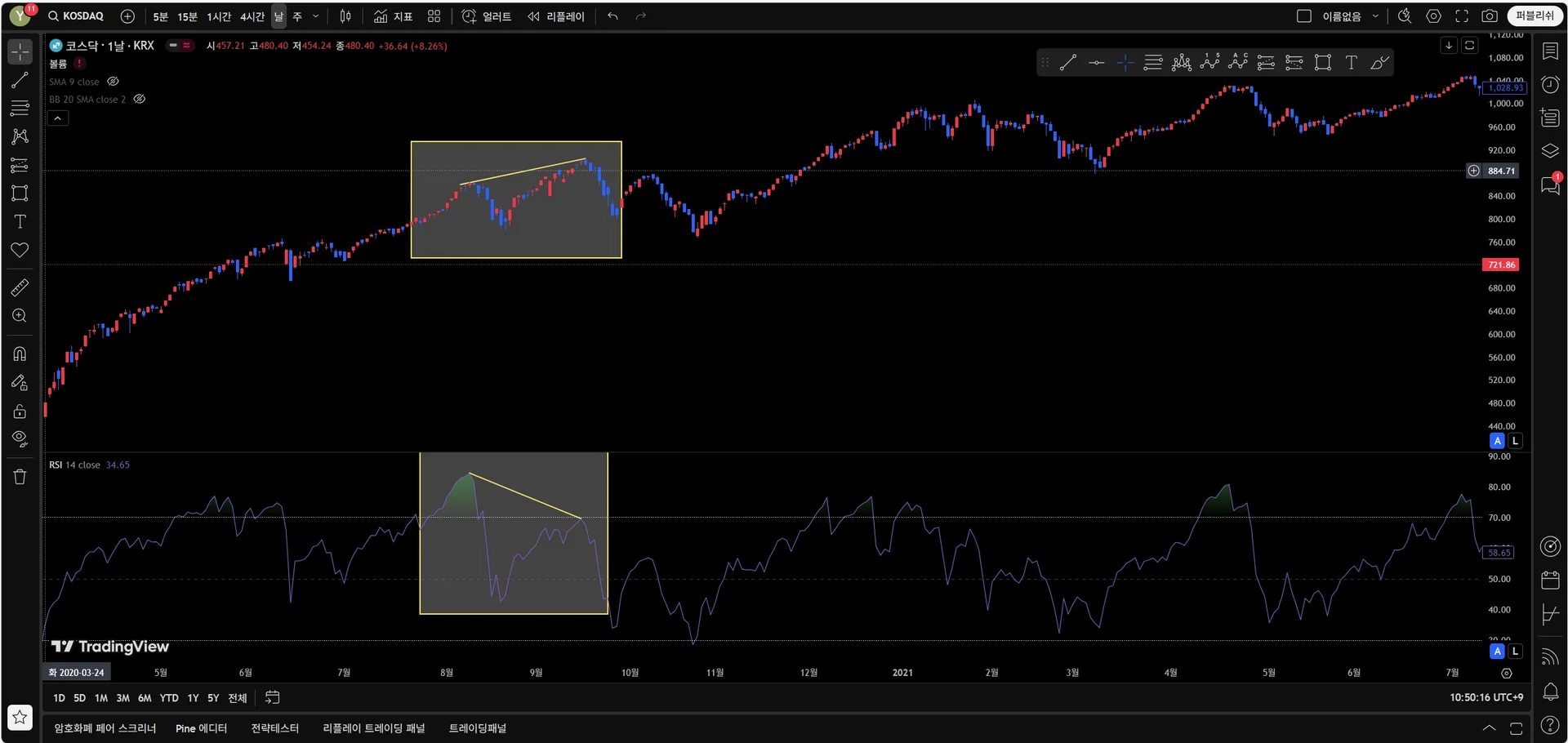Open Fibonacci retracement tools in left sidebar

20,108
